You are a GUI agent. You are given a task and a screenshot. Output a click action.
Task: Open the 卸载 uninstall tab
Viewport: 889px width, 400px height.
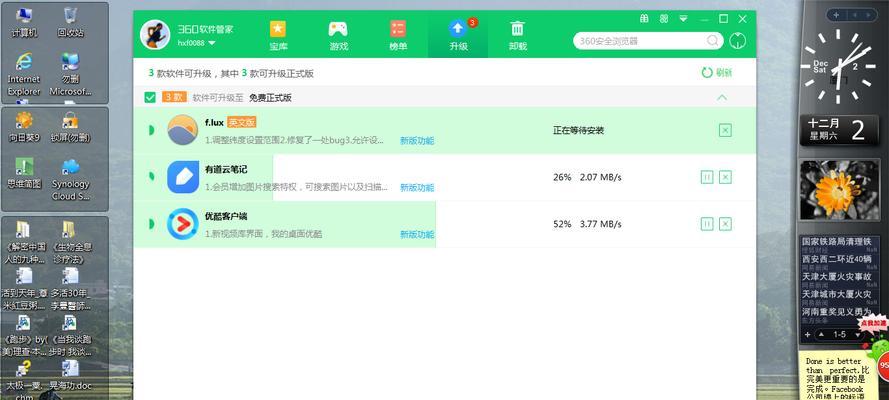pyautogui.click(x=518, y=36)
